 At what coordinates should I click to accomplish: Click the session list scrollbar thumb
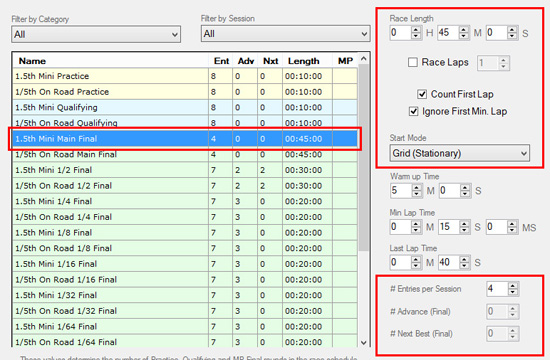pyautogui.click(x=364, y=157)
